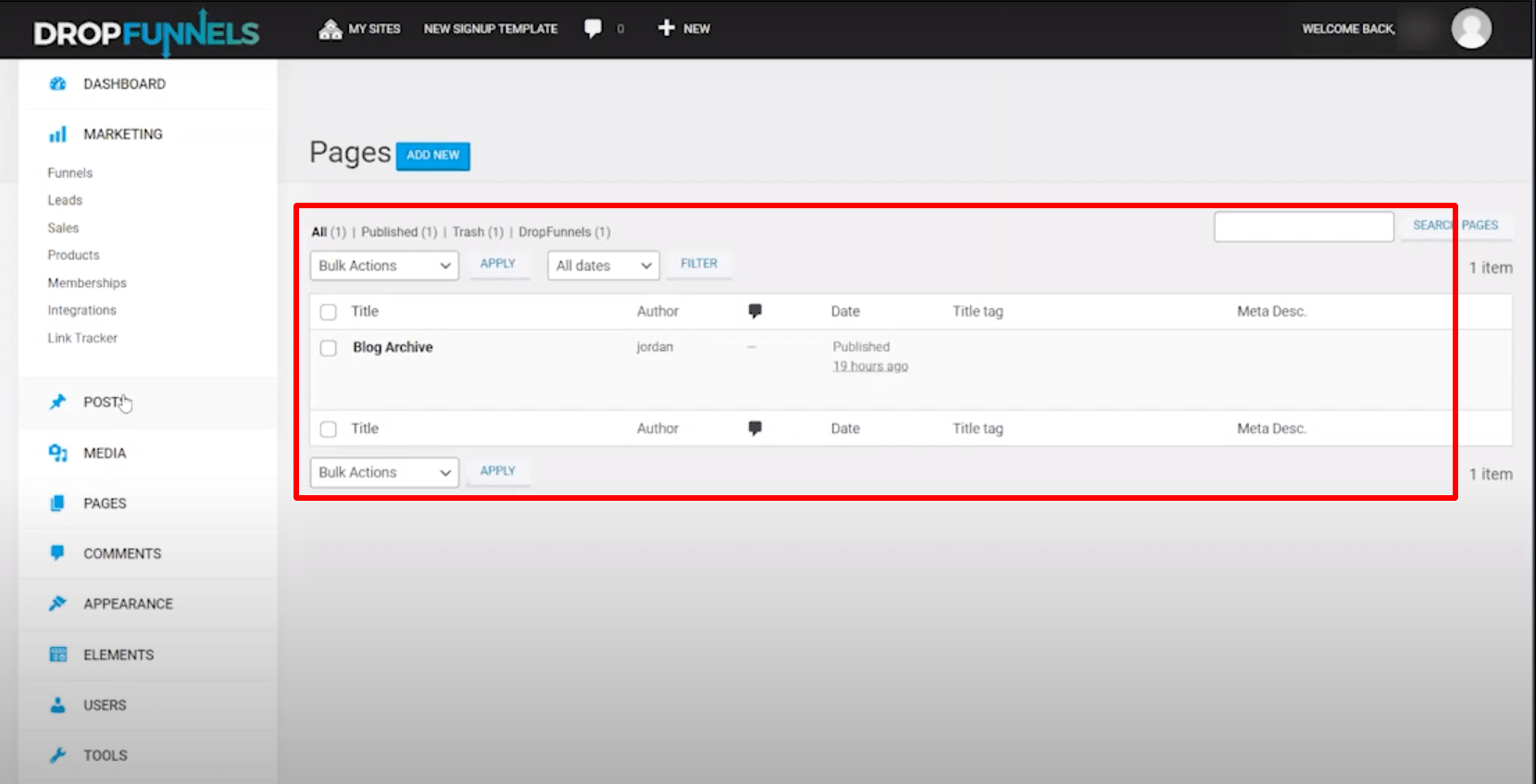1536x784 pixels.
Task: Expand the bottom Bulk Actions dropdown
Action: (x=384, y=472)
